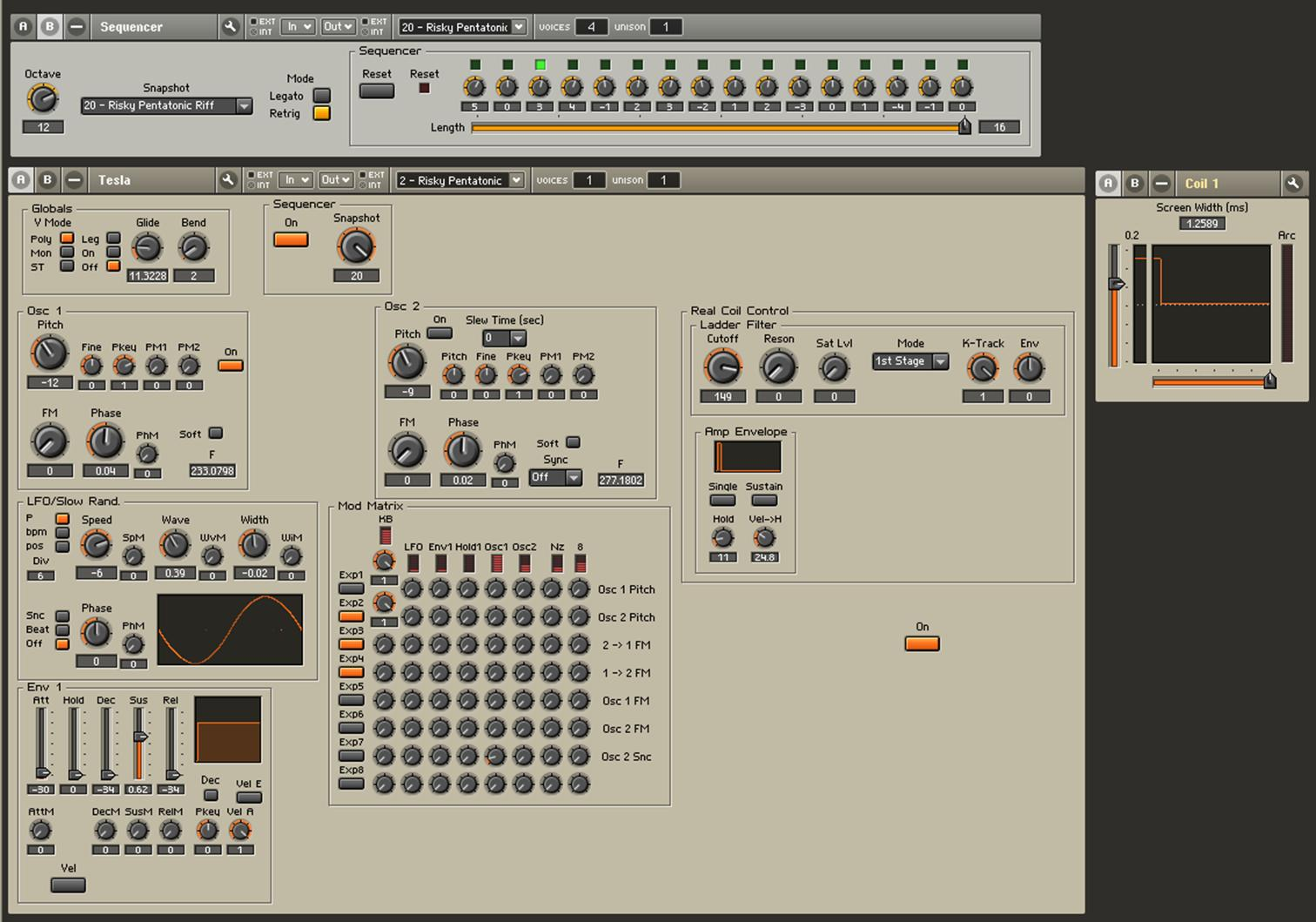Click the Tesla voices number field
The width and height of the screenshot is (1316, 922).
[589, 180]
